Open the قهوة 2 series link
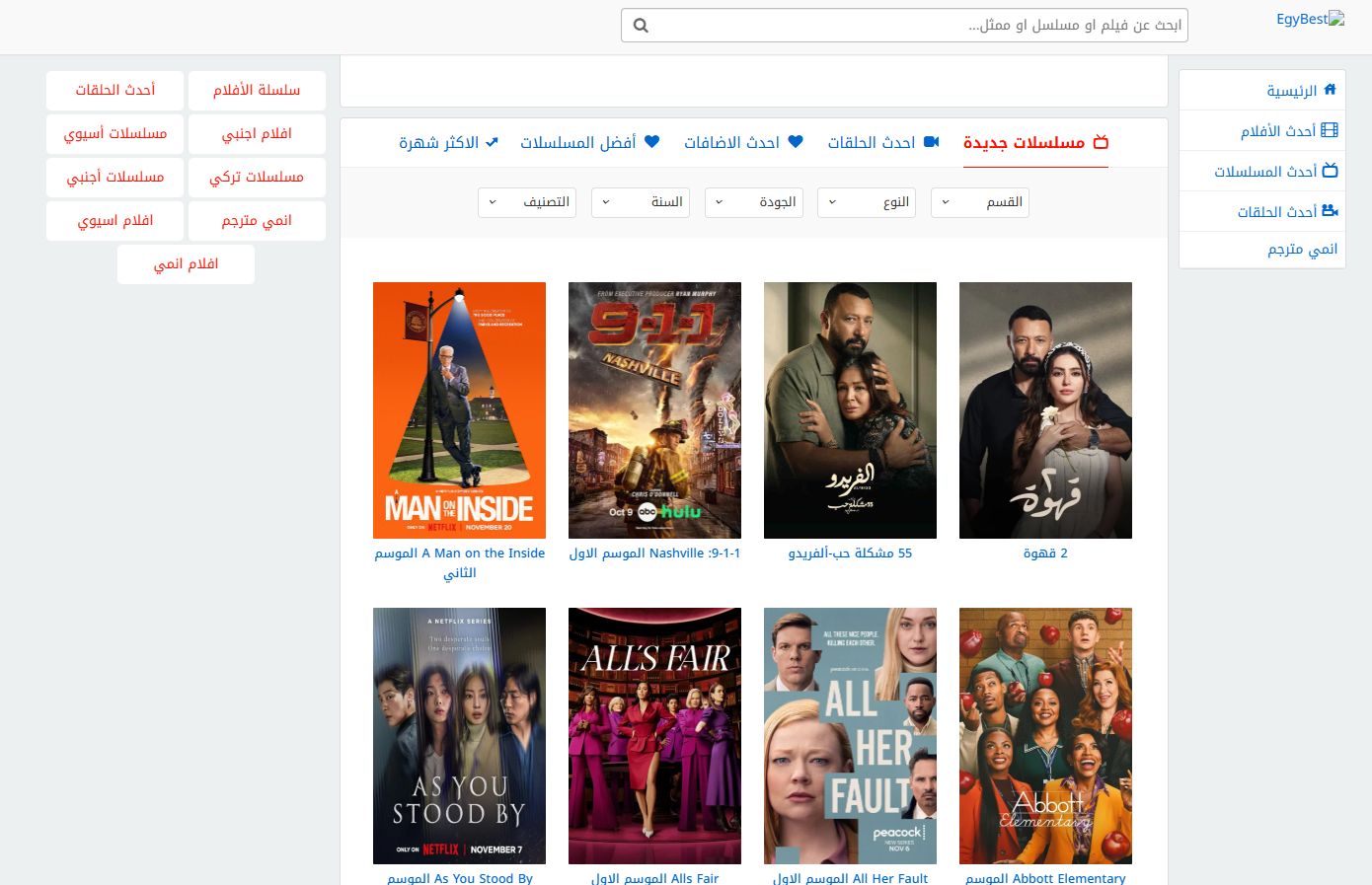 pyautogui.click(x=1045, y=553)
